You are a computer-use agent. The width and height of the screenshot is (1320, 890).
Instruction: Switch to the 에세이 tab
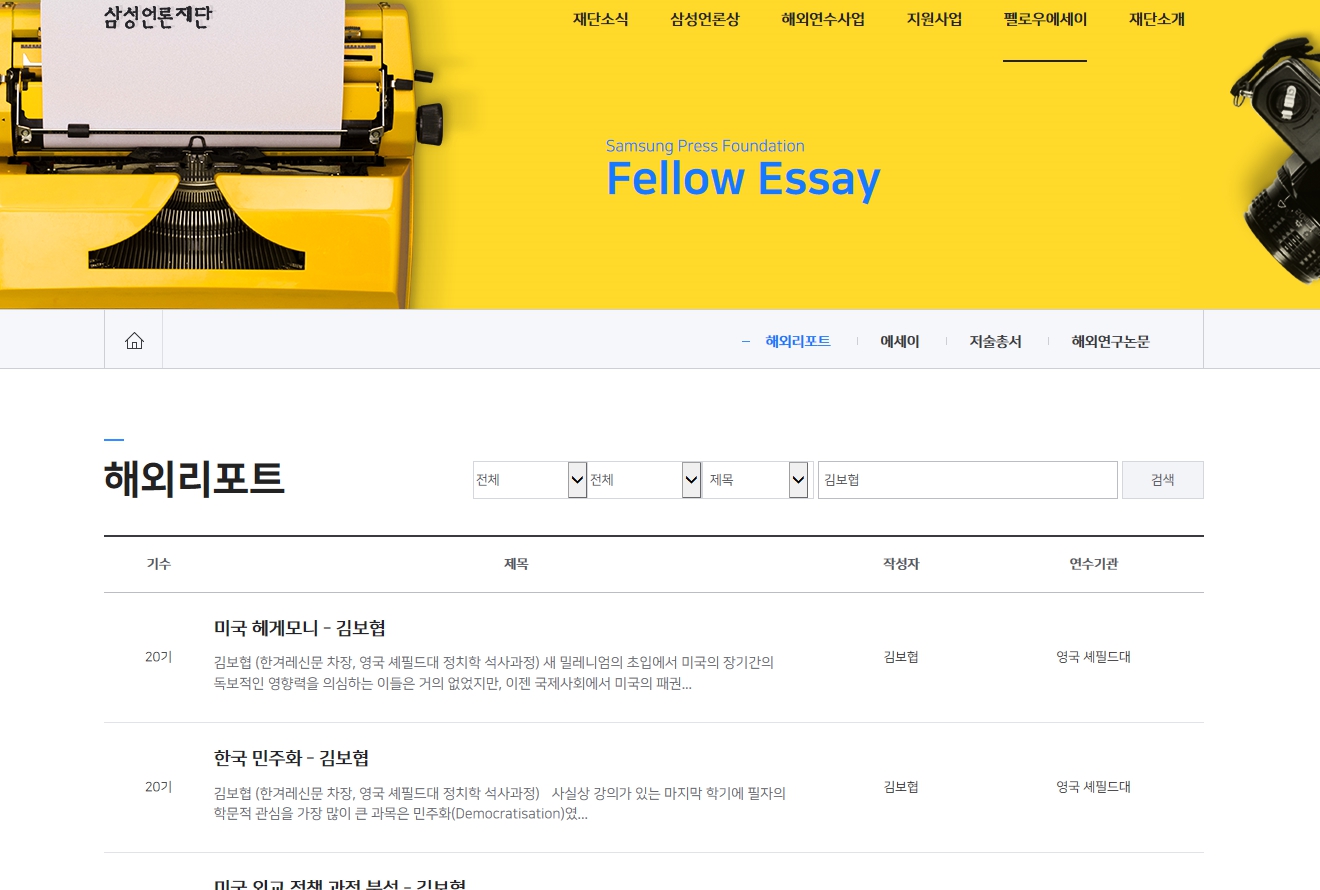[899, 341]
